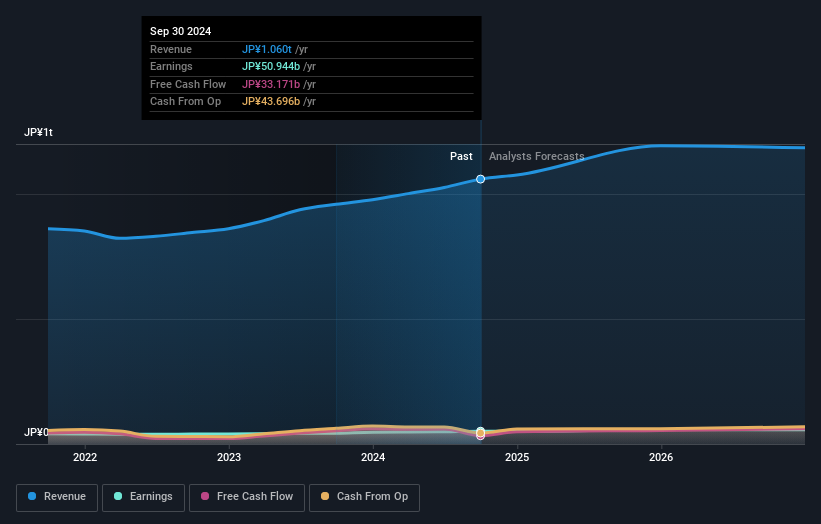Click the JP¥1.060t revenue value
The height and width of the screenshot is (524, 821).
tap(267, 49)
